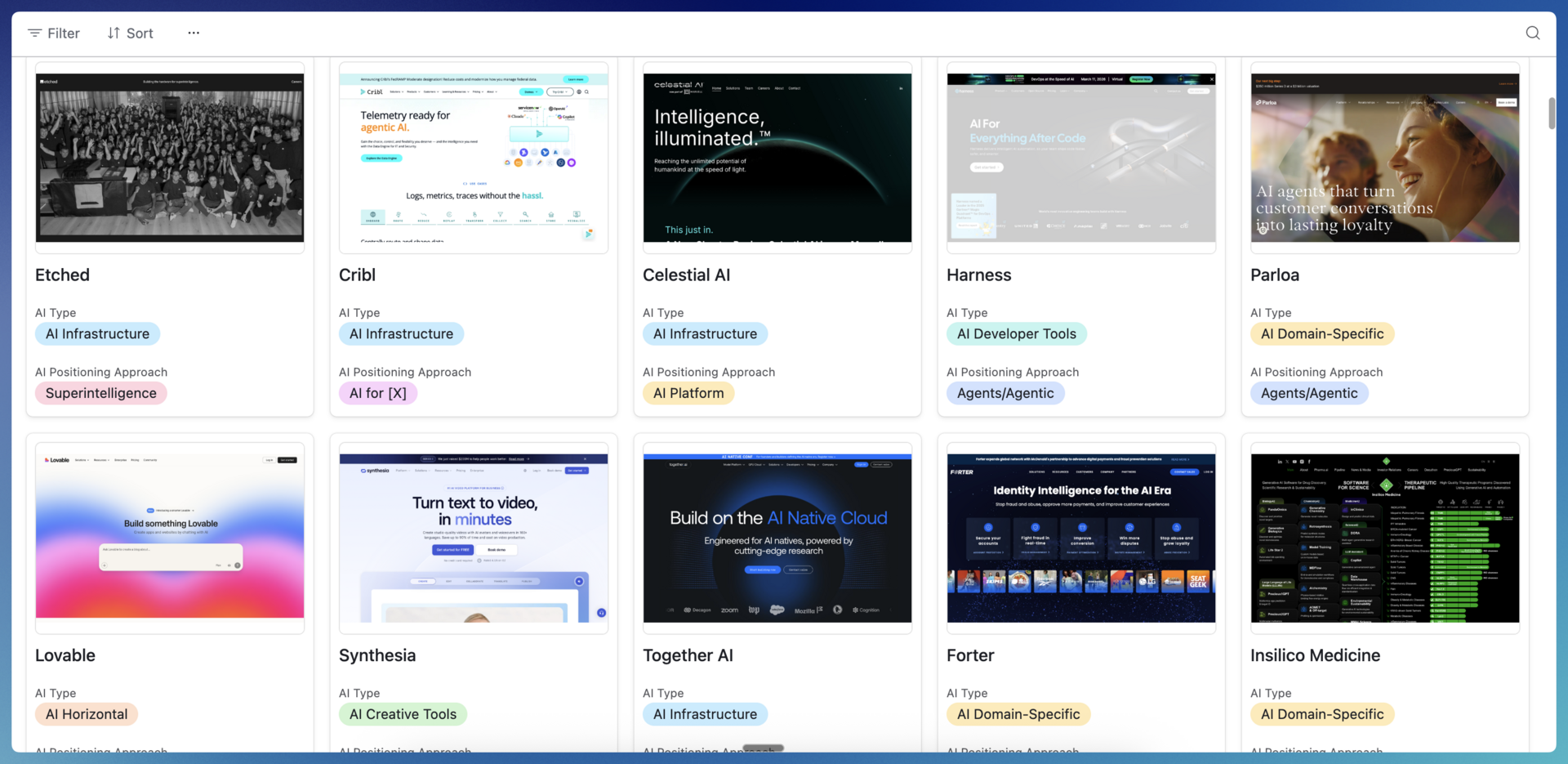
Task: Open the more options ellipsis menu
Action: pos(194,34)
